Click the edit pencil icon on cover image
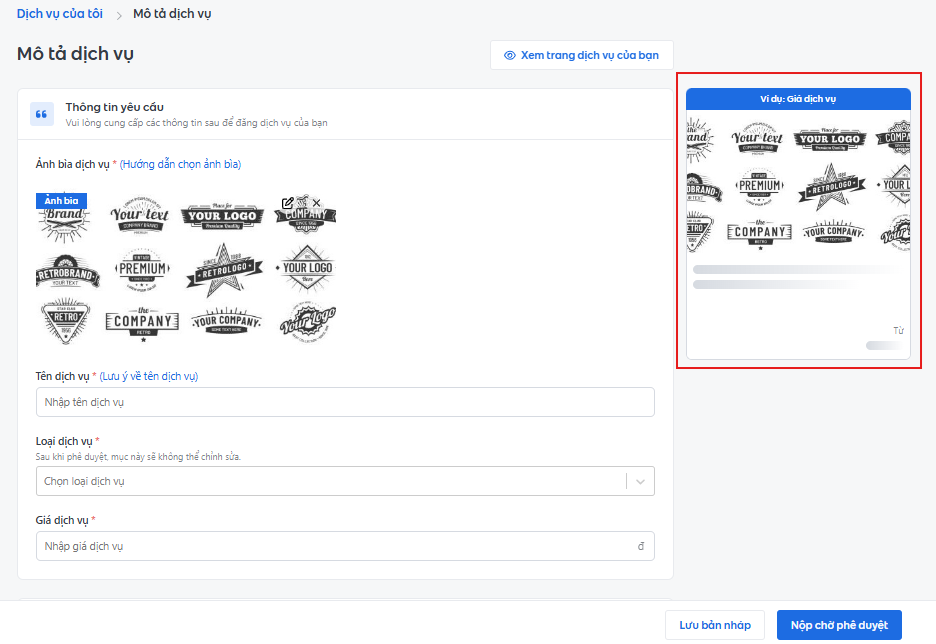The width and height of the screenshot is (936, 644). click(288, 203)
